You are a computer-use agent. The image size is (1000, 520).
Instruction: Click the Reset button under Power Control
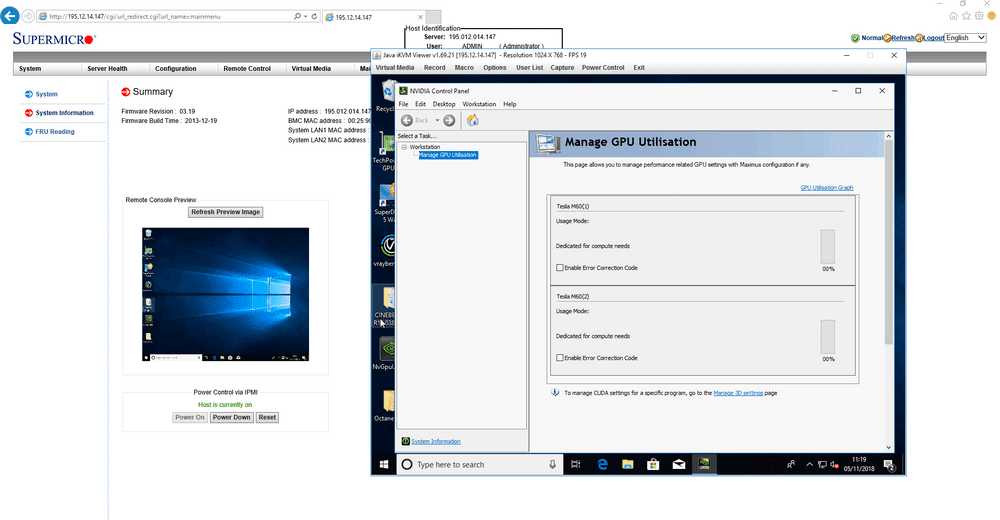pos(267,417)
